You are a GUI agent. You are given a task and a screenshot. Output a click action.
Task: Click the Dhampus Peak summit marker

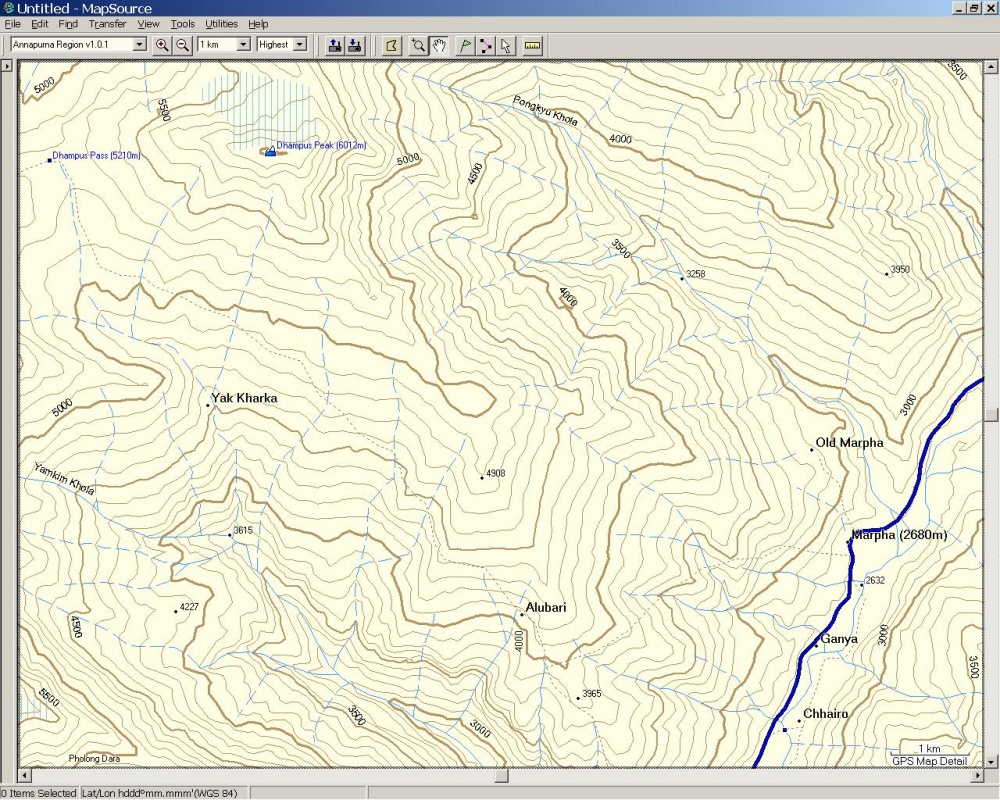[x=269, y=151]
